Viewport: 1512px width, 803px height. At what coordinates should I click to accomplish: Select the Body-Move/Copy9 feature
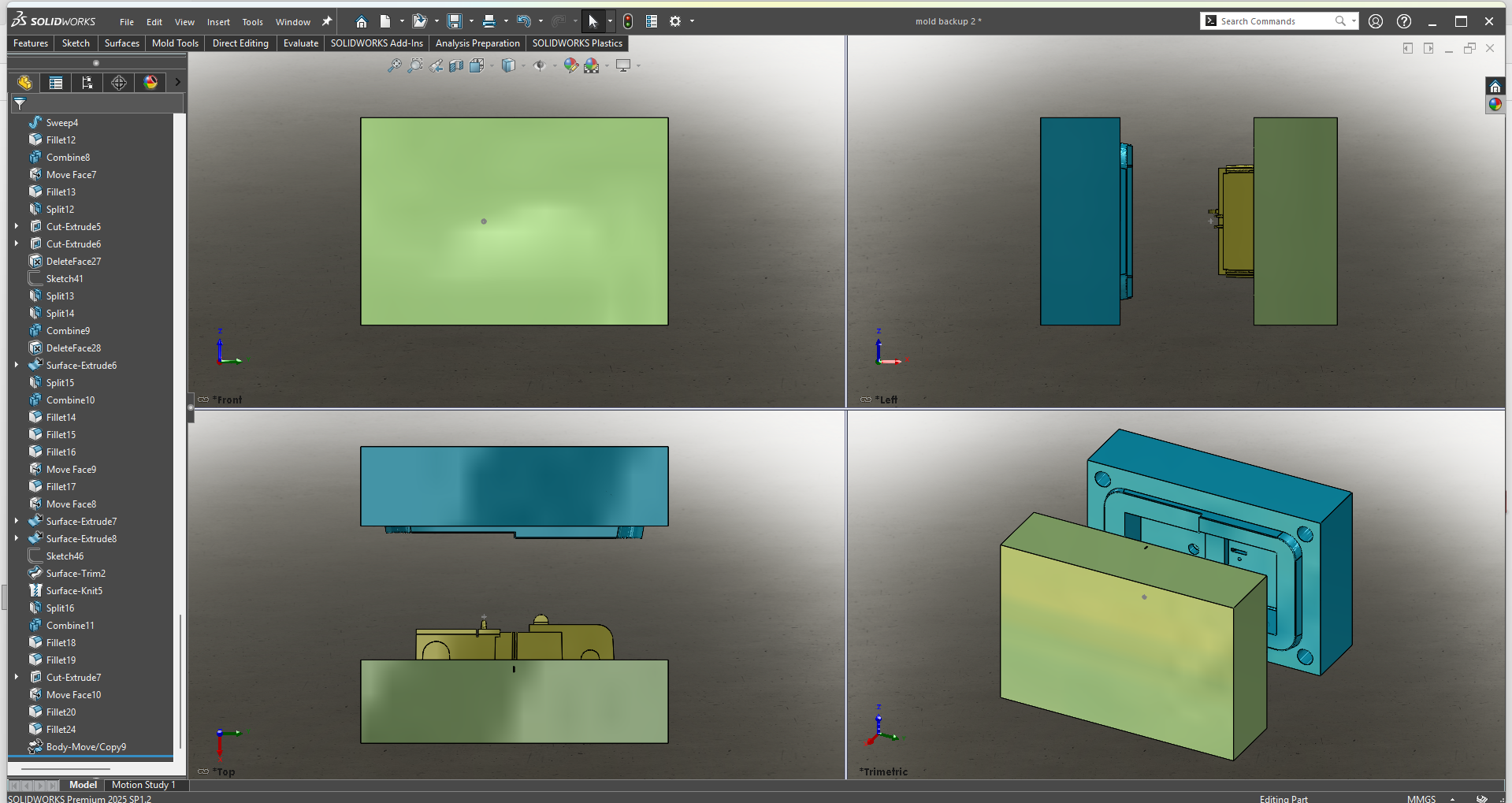pyautogui.click(x=86, y=746)
